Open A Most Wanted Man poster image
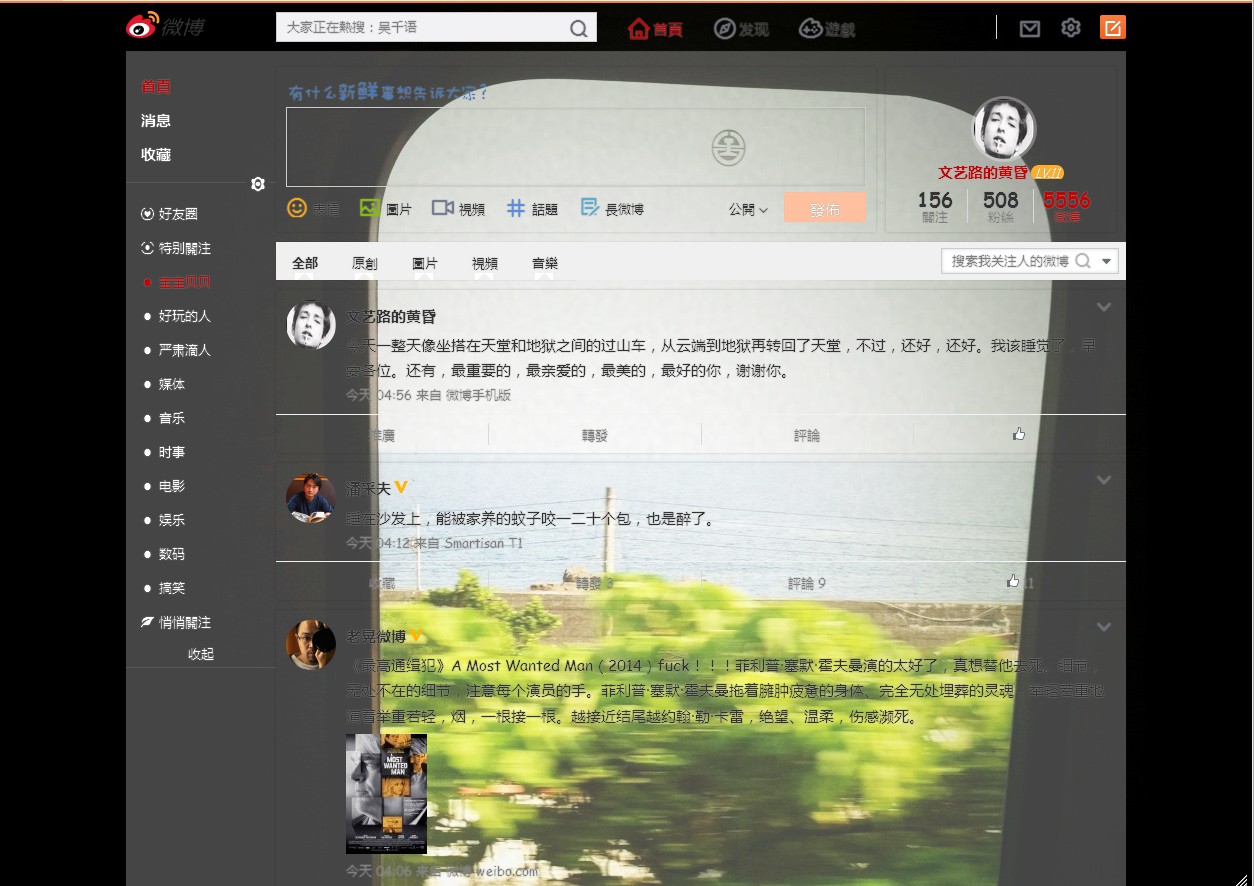1254x886 pixels. (386, 794)
